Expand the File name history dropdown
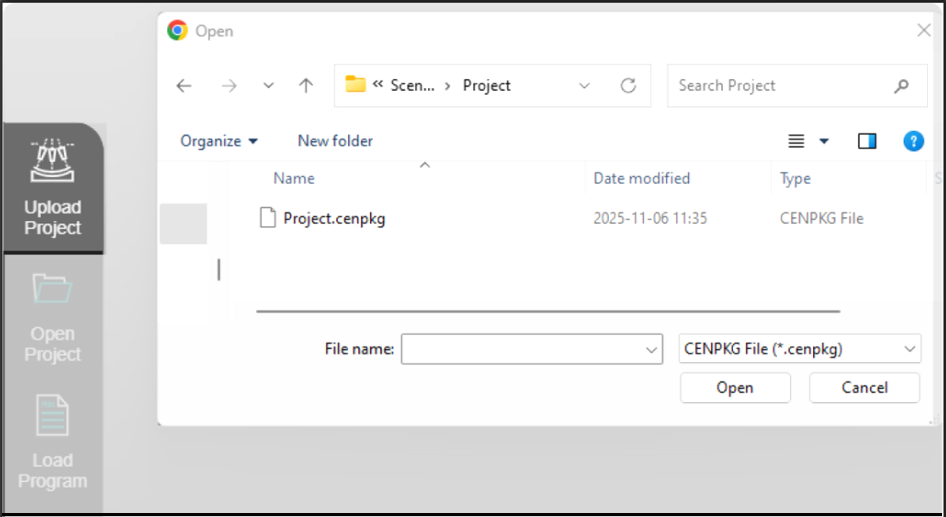 point(652,349)
